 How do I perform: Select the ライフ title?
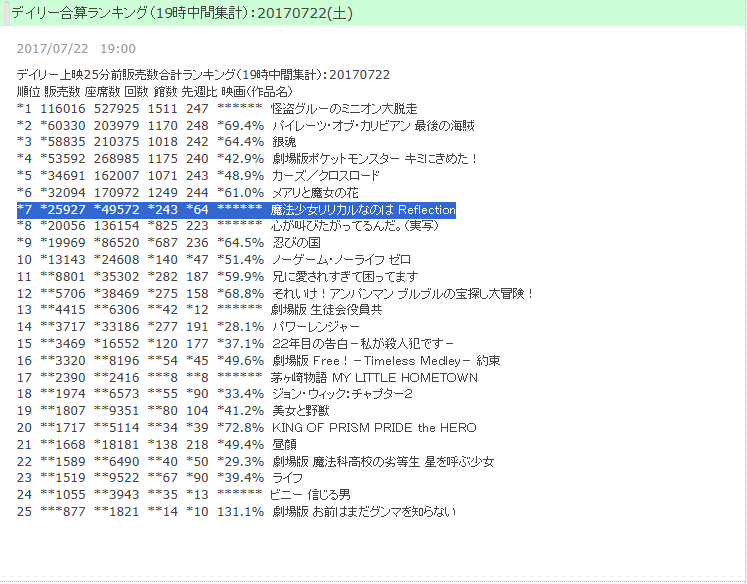tap(288, 478)
